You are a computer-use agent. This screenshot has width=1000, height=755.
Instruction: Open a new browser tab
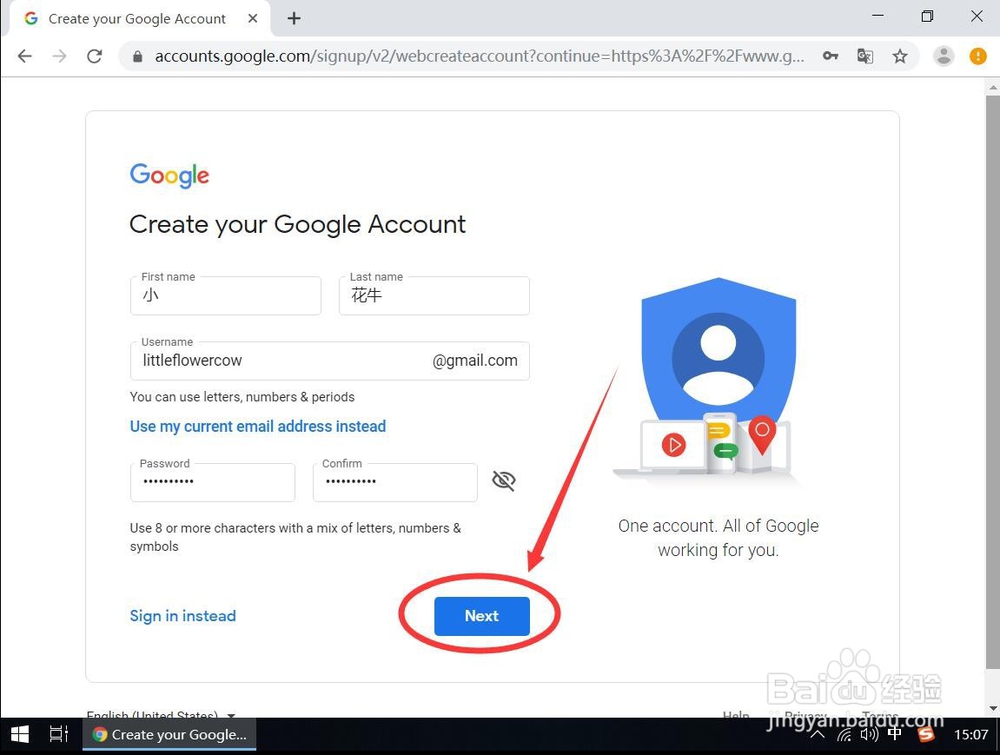pos(294,18)
